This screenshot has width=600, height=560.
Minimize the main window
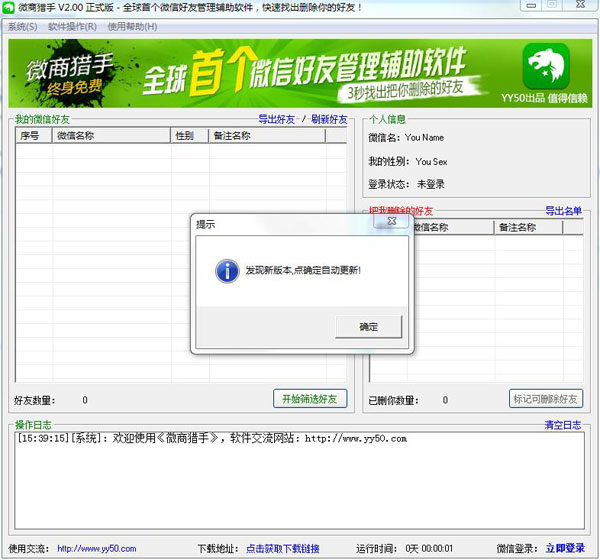[x=531, y=5]
